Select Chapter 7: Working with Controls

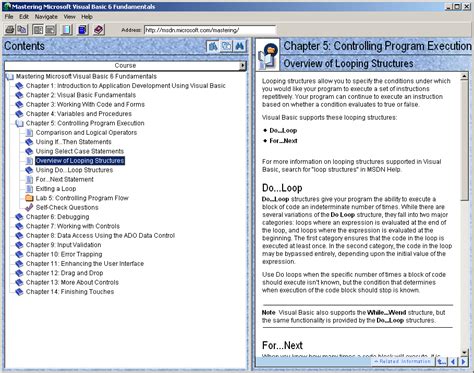(x=73, y=226)
